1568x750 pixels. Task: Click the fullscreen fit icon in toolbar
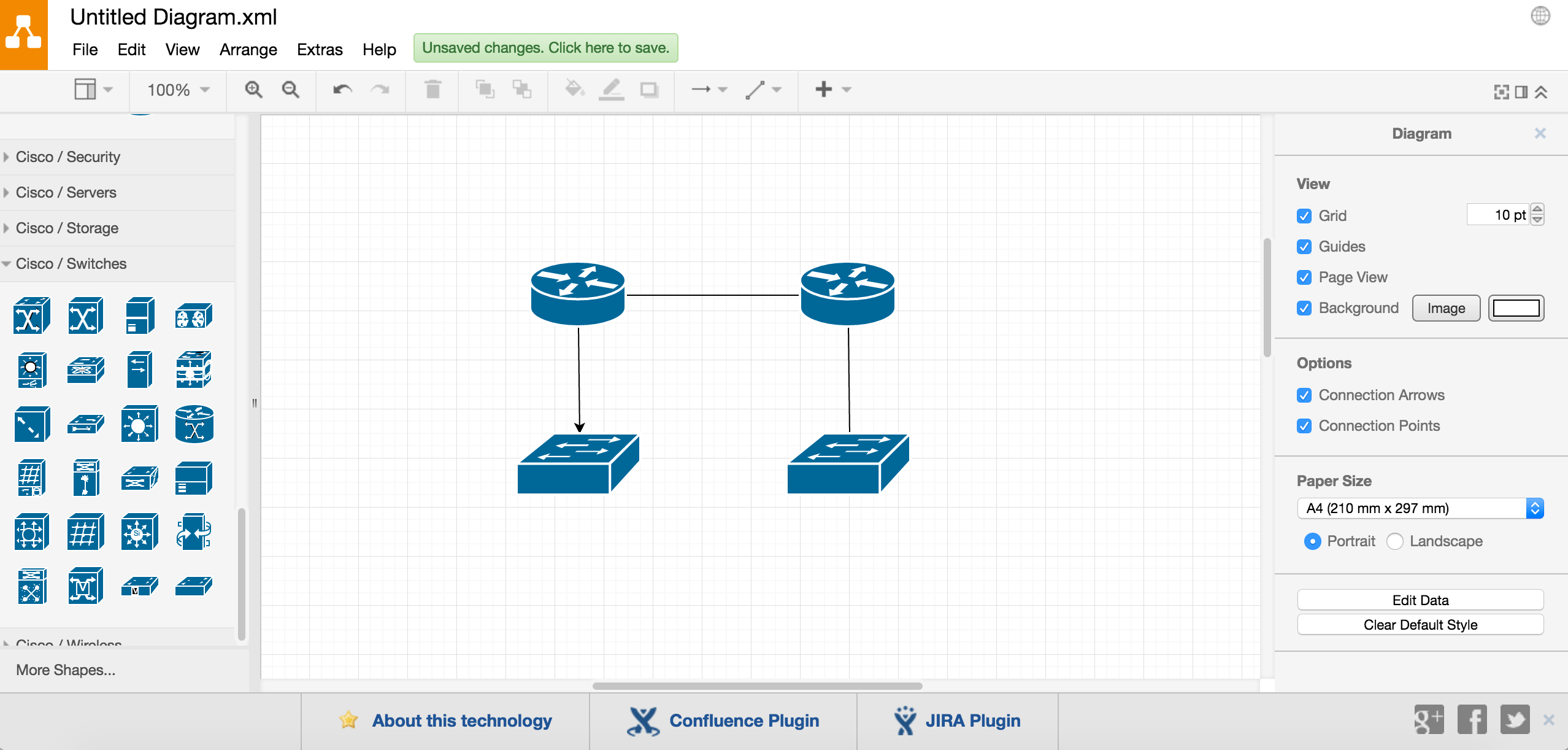[x=1501, y=92]
